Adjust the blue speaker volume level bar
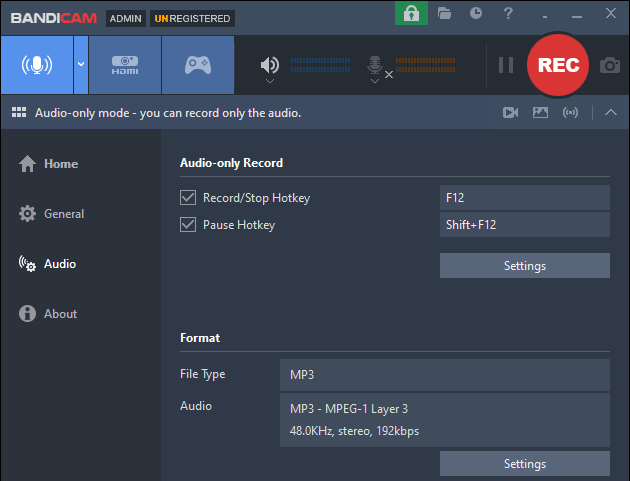Image resolution: width=630 pixels, height=481 pixels. pos(320,65)
